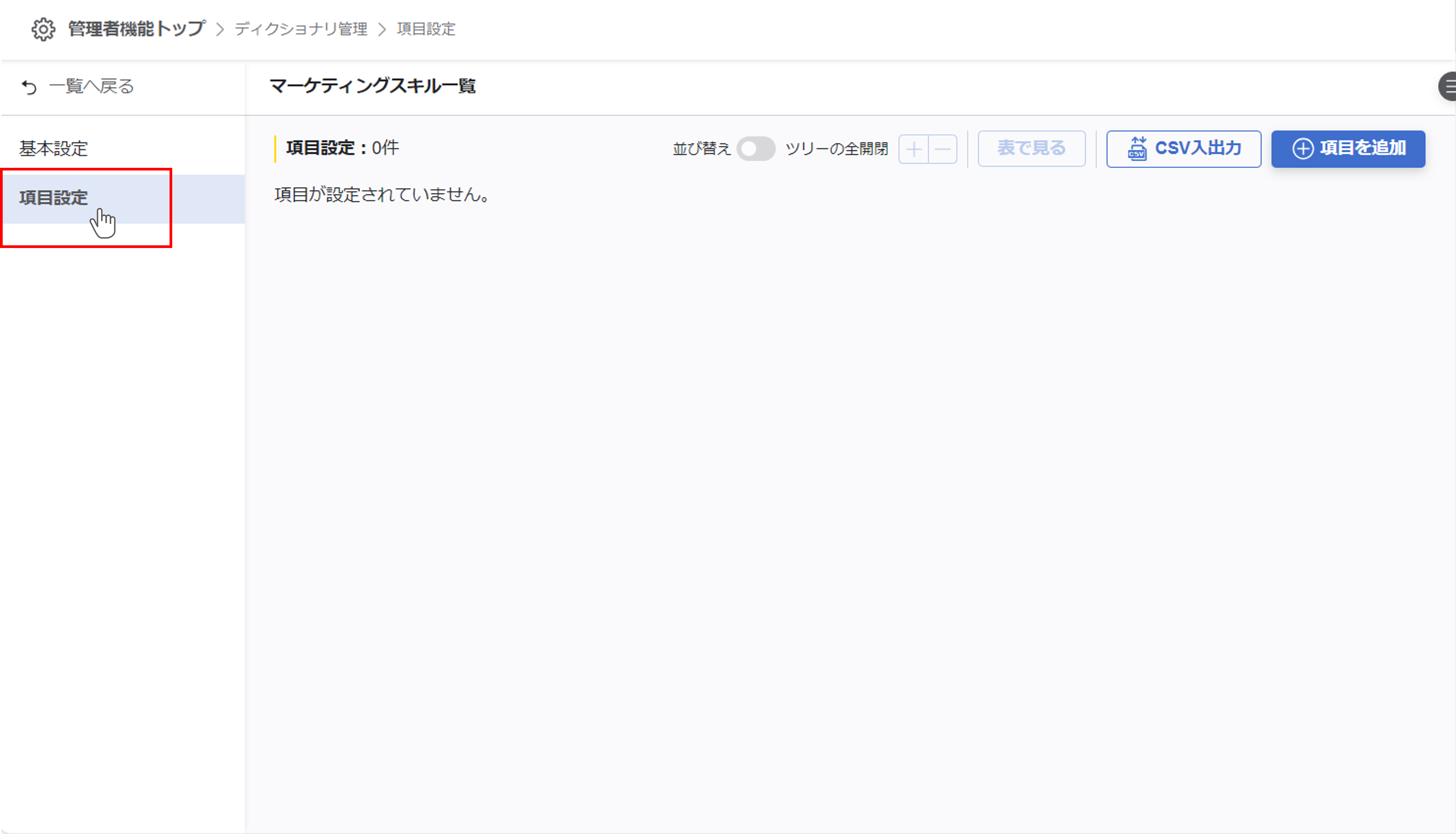
Task: Click the settings gear icon in breadcrumb
Action: pyautogui.click(x=43, y=29)
